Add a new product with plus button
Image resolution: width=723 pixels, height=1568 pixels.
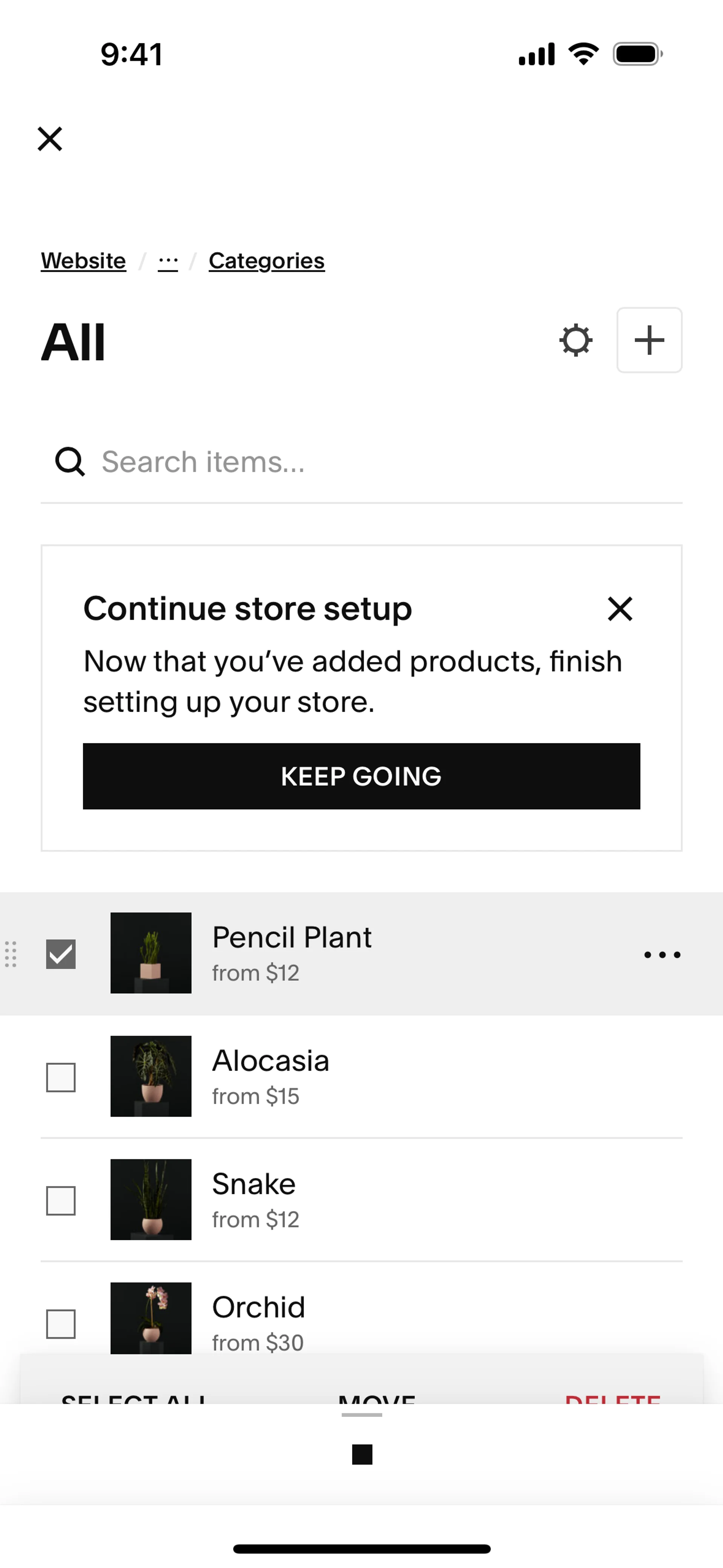[x=649, y=340]
